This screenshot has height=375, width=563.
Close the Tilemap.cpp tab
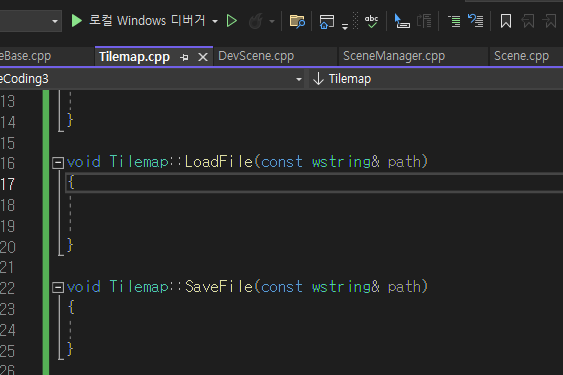[x=203, y=57]
